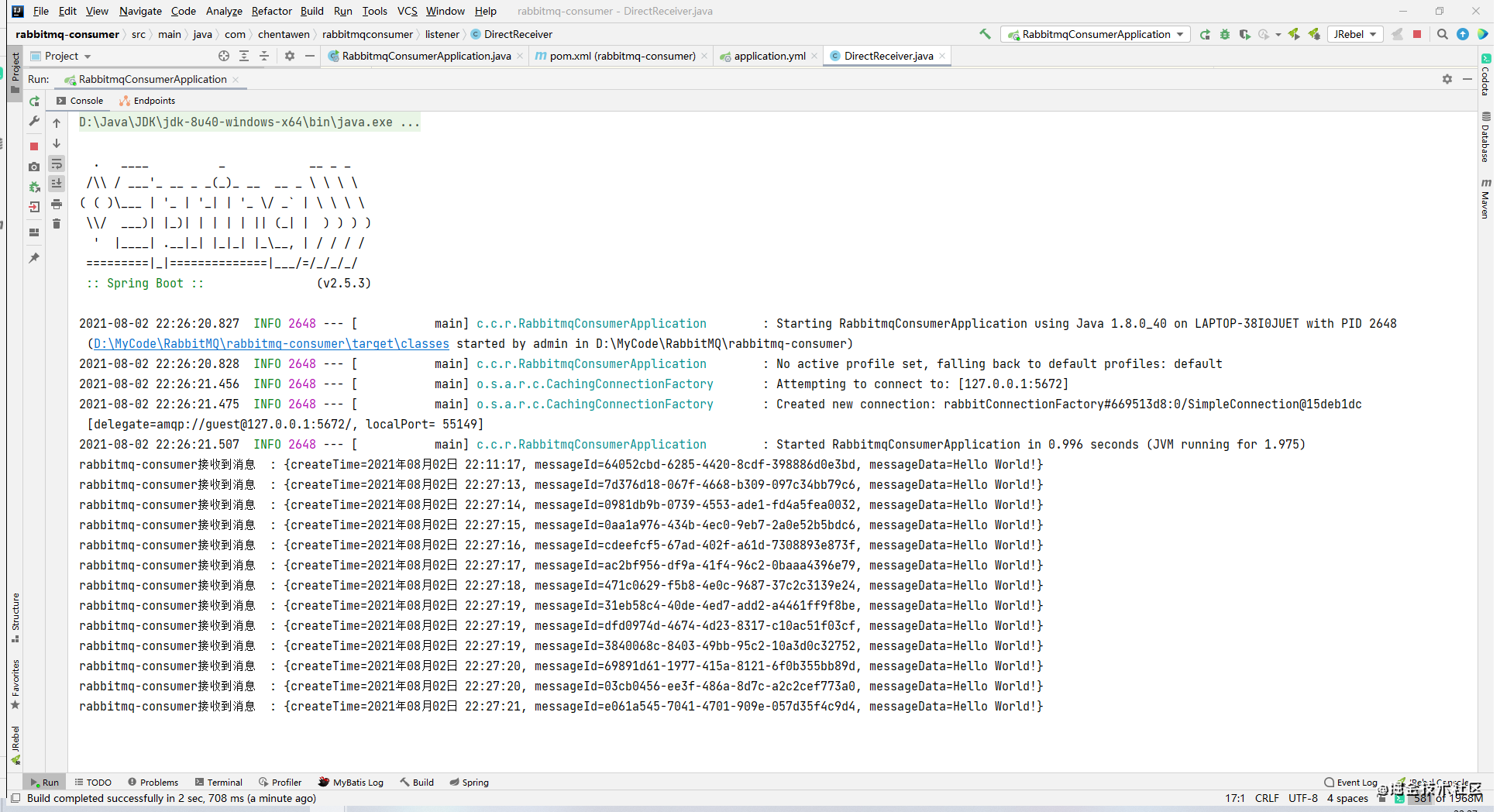This screenshot has width=1500, height=812.
Task: Click the blue update arrow icon
Action: tap(1462, 34)
